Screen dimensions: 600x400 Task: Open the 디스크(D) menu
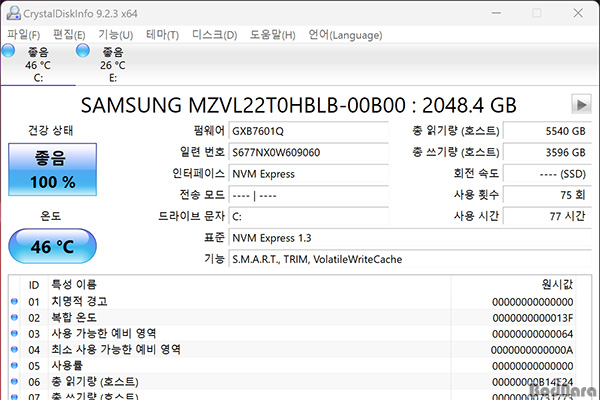[214, 35]
